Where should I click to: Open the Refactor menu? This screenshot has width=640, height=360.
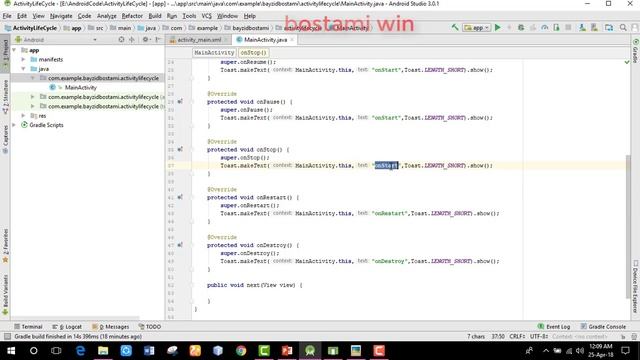(x=132, y=16)
